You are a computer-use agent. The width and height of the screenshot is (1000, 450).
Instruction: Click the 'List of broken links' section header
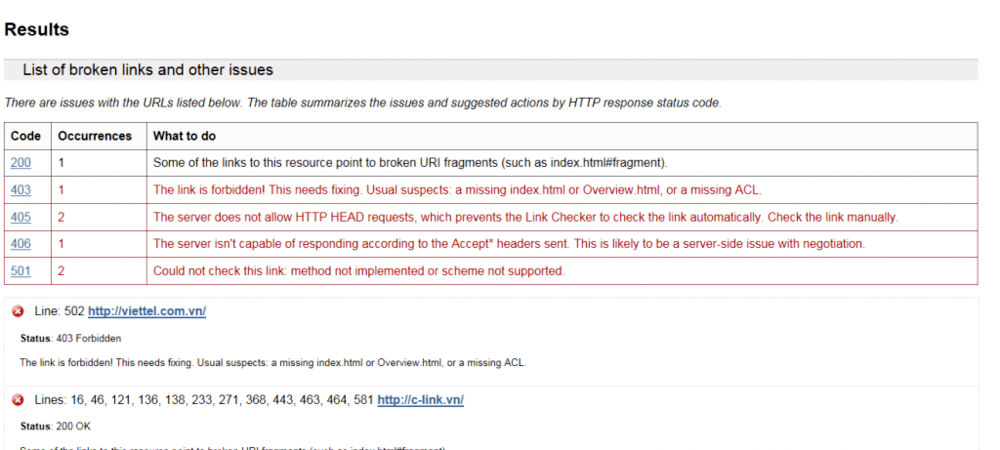(148, 70)
